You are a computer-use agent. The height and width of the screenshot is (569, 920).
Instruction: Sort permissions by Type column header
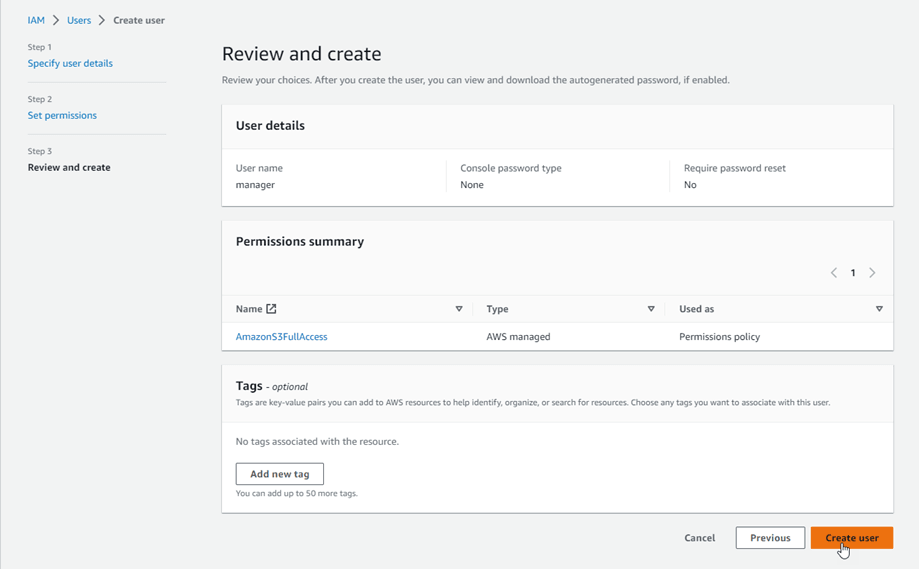pyautogui.click(x=497, y=309)
